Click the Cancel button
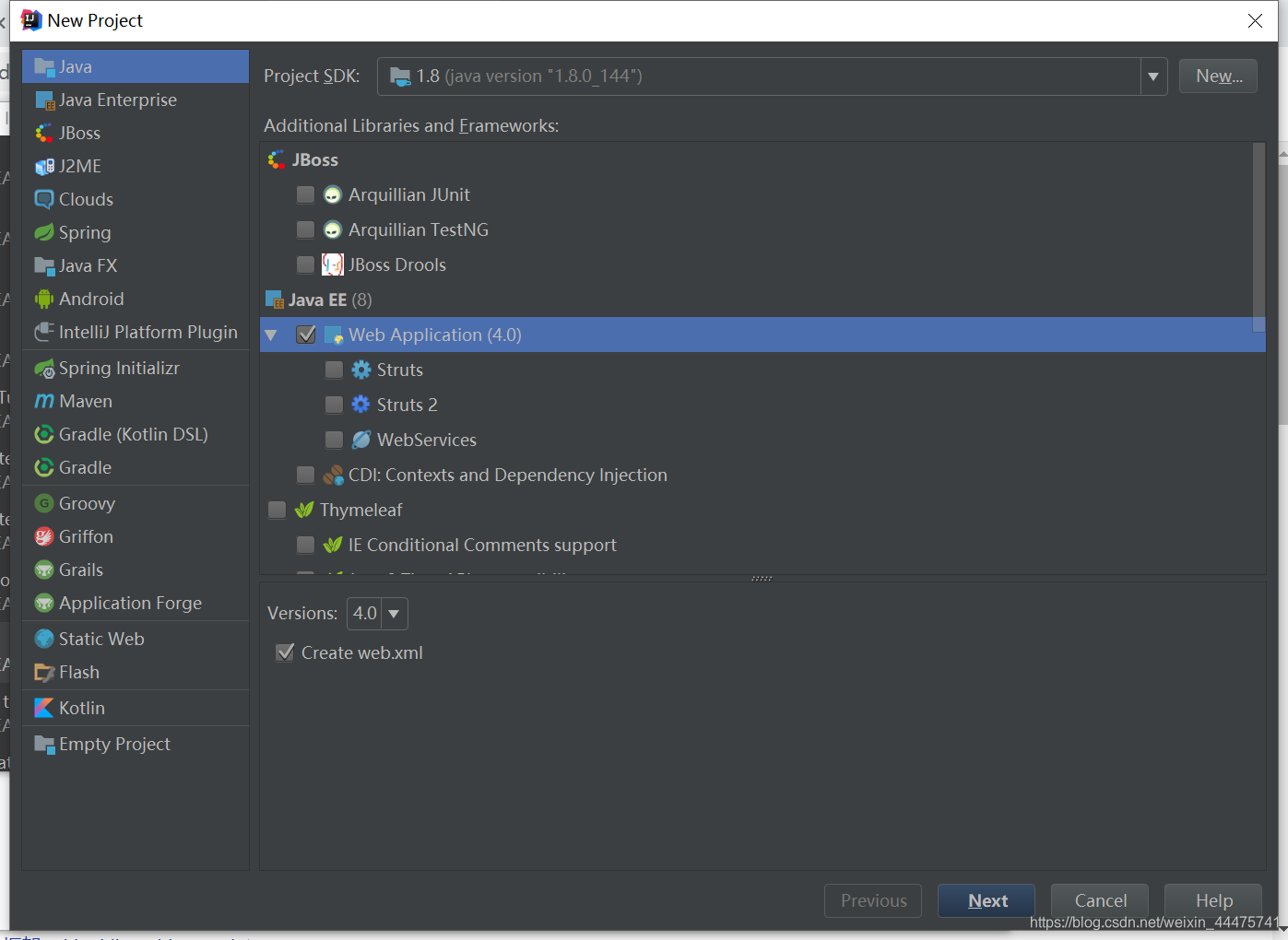Image resolution: width=1288 pixels, height=940 pixels. 1100,901
